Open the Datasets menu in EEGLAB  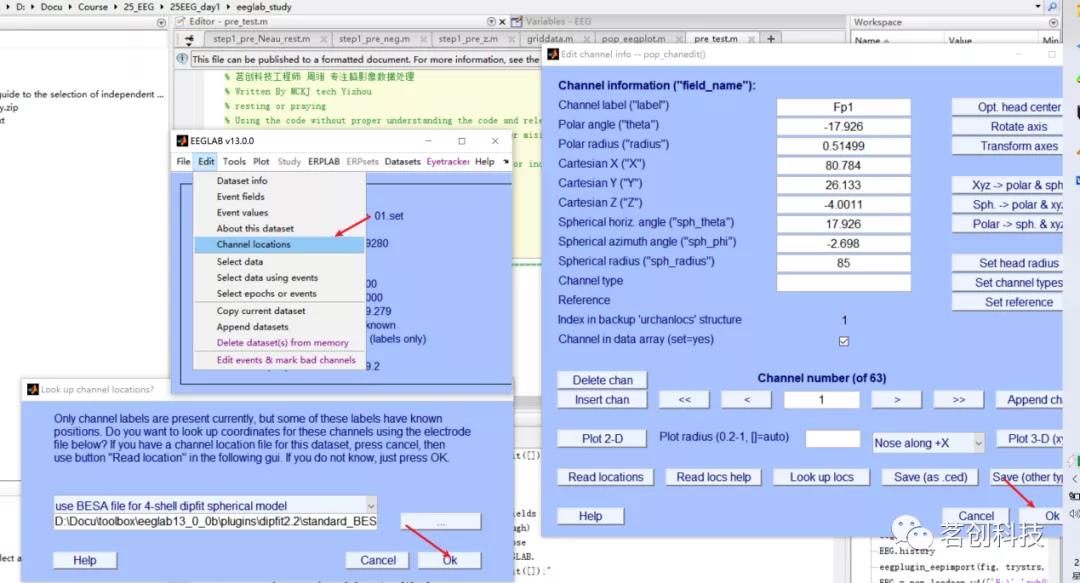click(402, 161)
